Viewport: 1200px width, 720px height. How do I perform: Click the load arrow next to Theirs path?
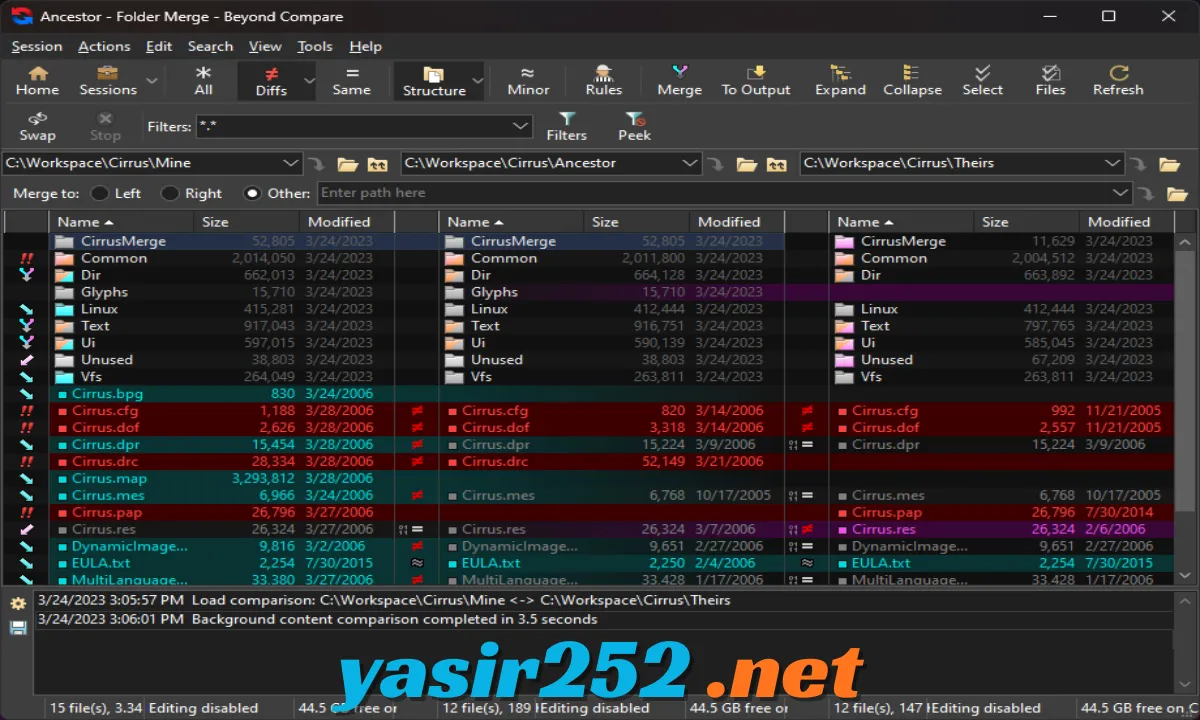(1139, 164)
